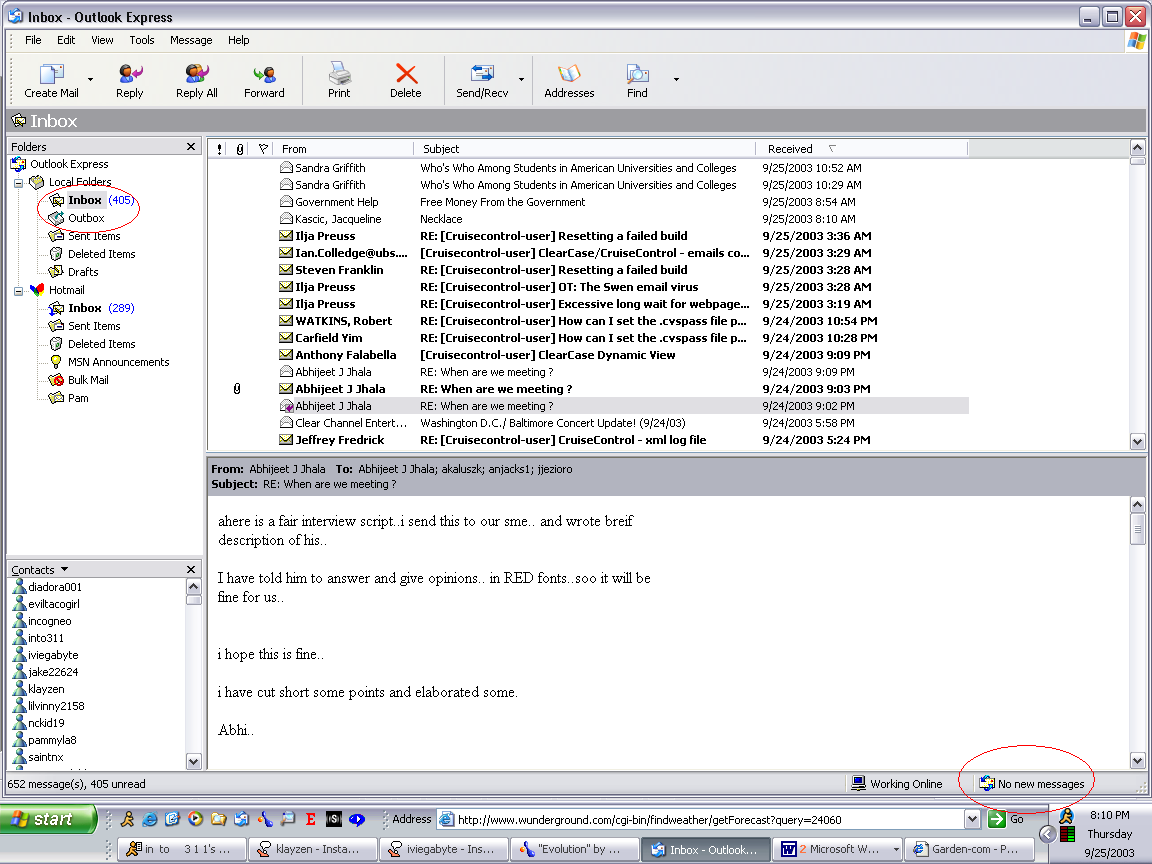Sort messages by Received column
Image resolution: width=1152 pixels, height=864 pixels.
pyautogui.click(x=863, y=149)
